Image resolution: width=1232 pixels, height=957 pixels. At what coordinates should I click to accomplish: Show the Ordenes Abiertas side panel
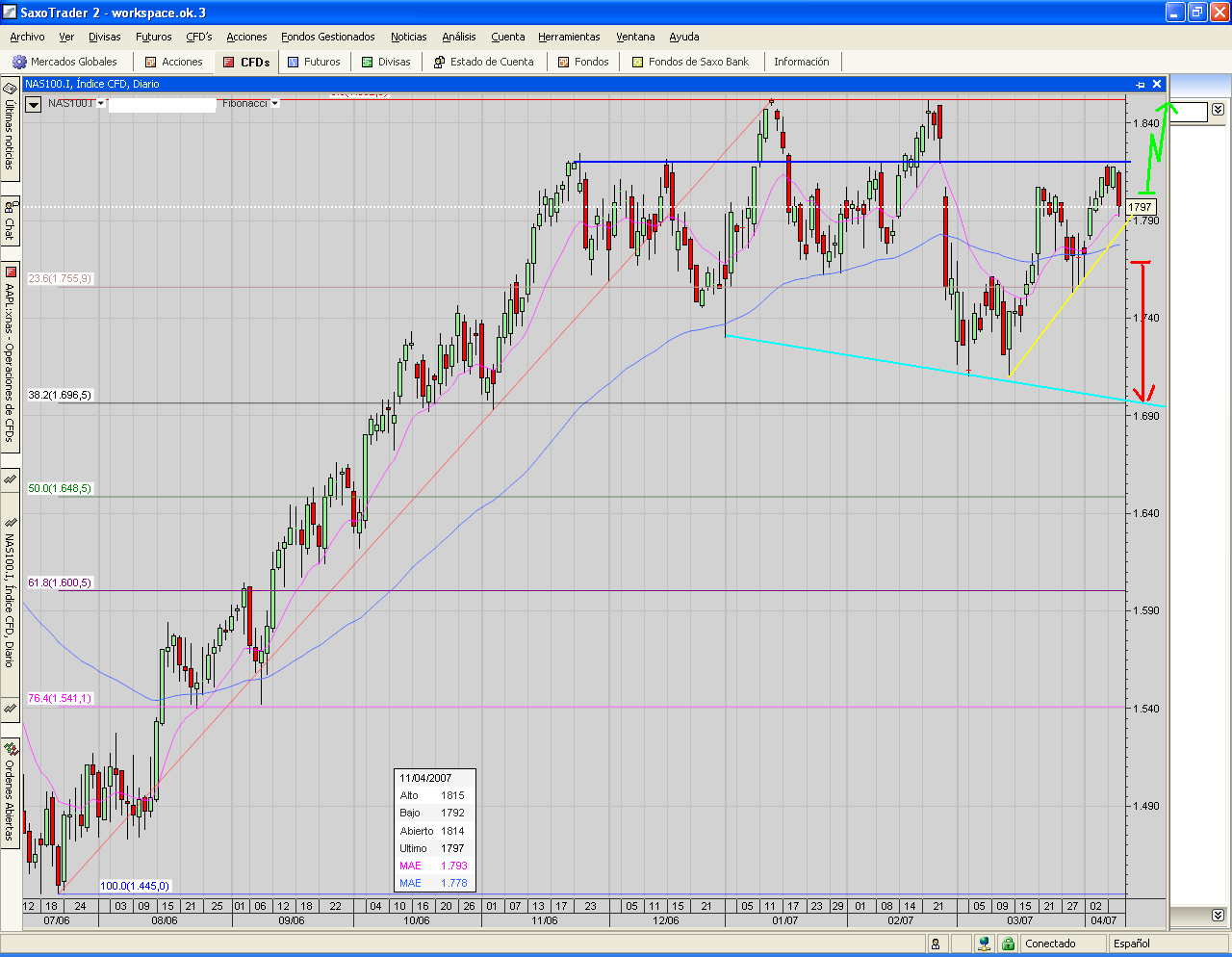pyautogui.click(x=10, y=791)
